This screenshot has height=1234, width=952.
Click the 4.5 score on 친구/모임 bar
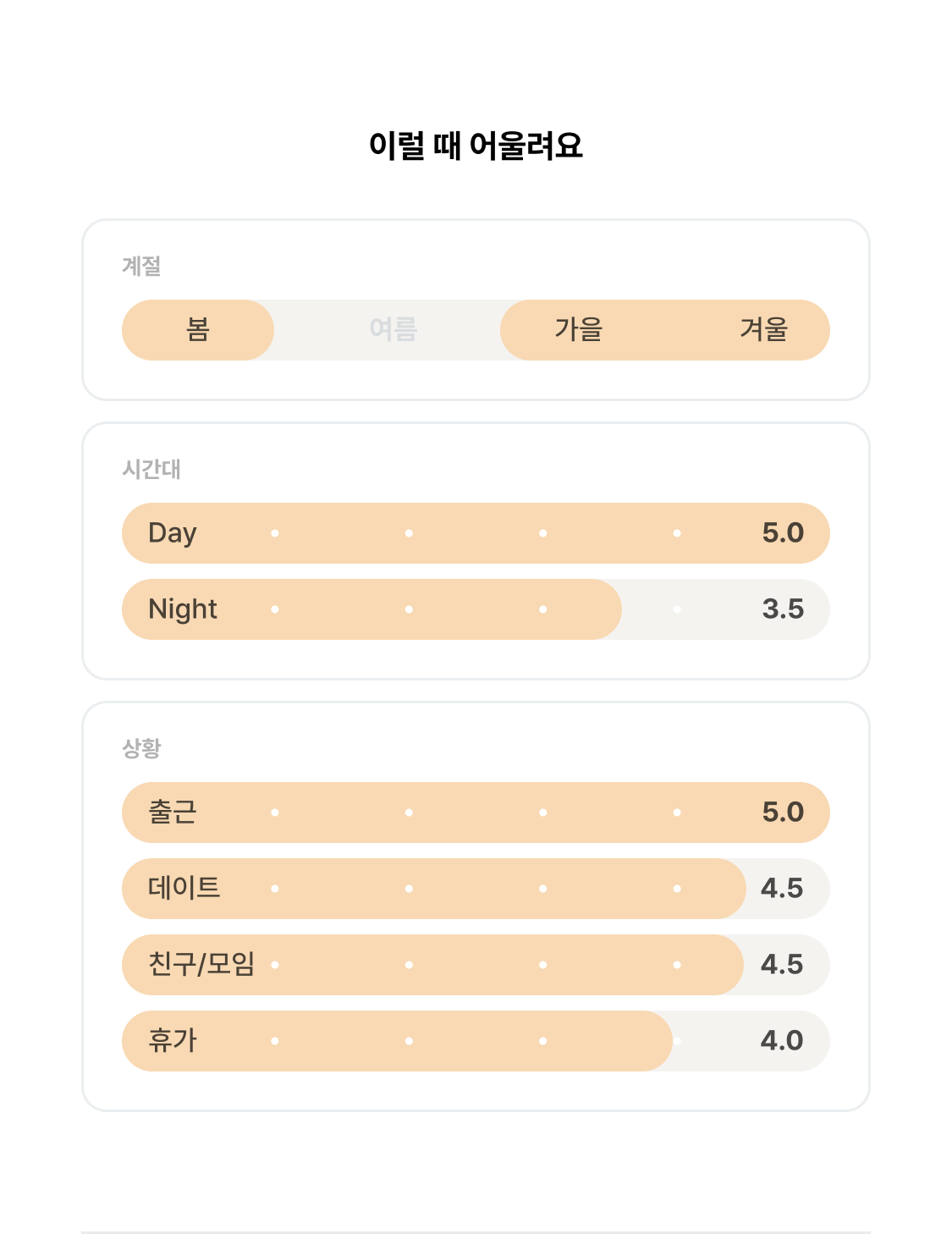[782, 965]
